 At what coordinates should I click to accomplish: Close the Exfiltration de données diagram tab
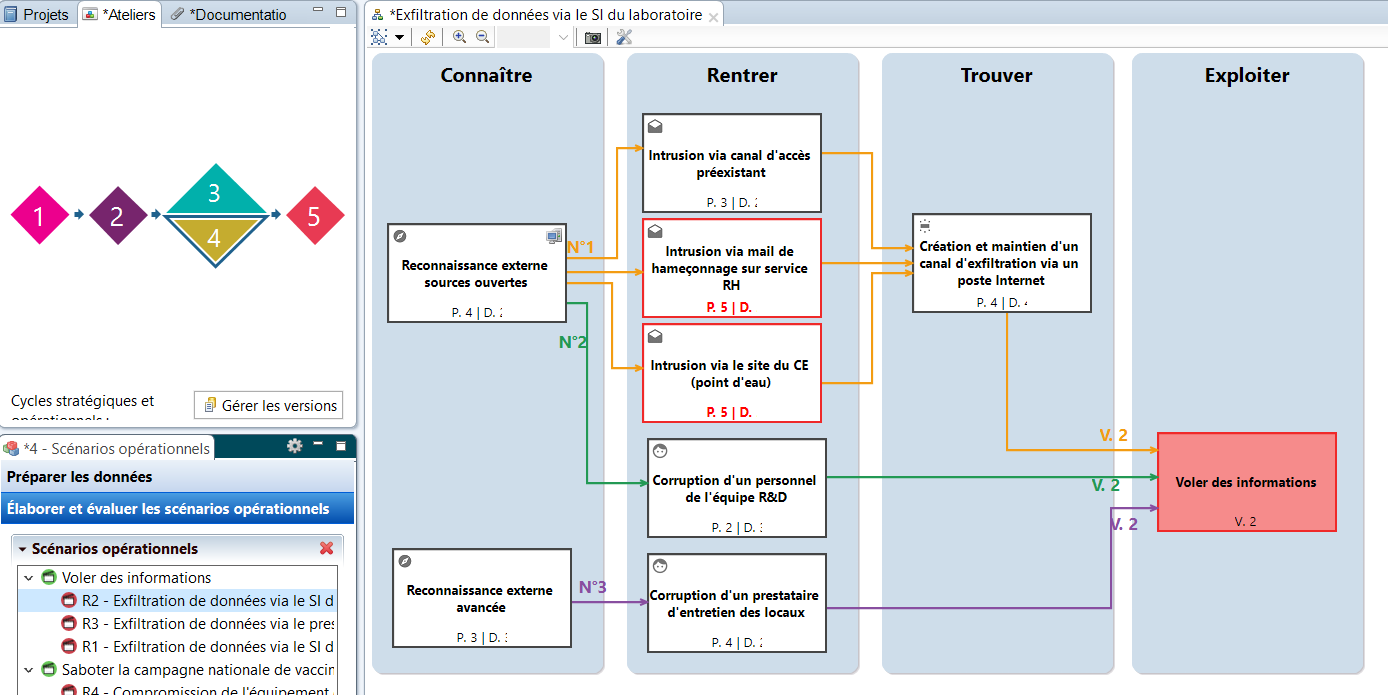(713, 16)
